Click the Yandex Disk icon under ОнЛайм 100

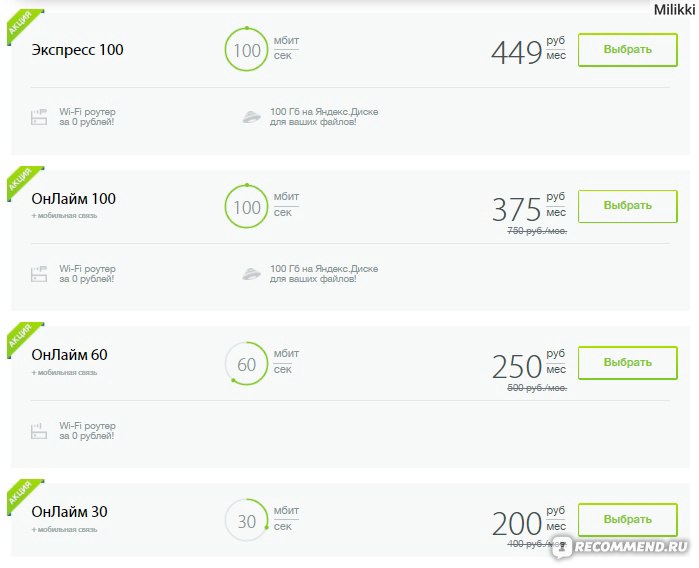(251, 274)
